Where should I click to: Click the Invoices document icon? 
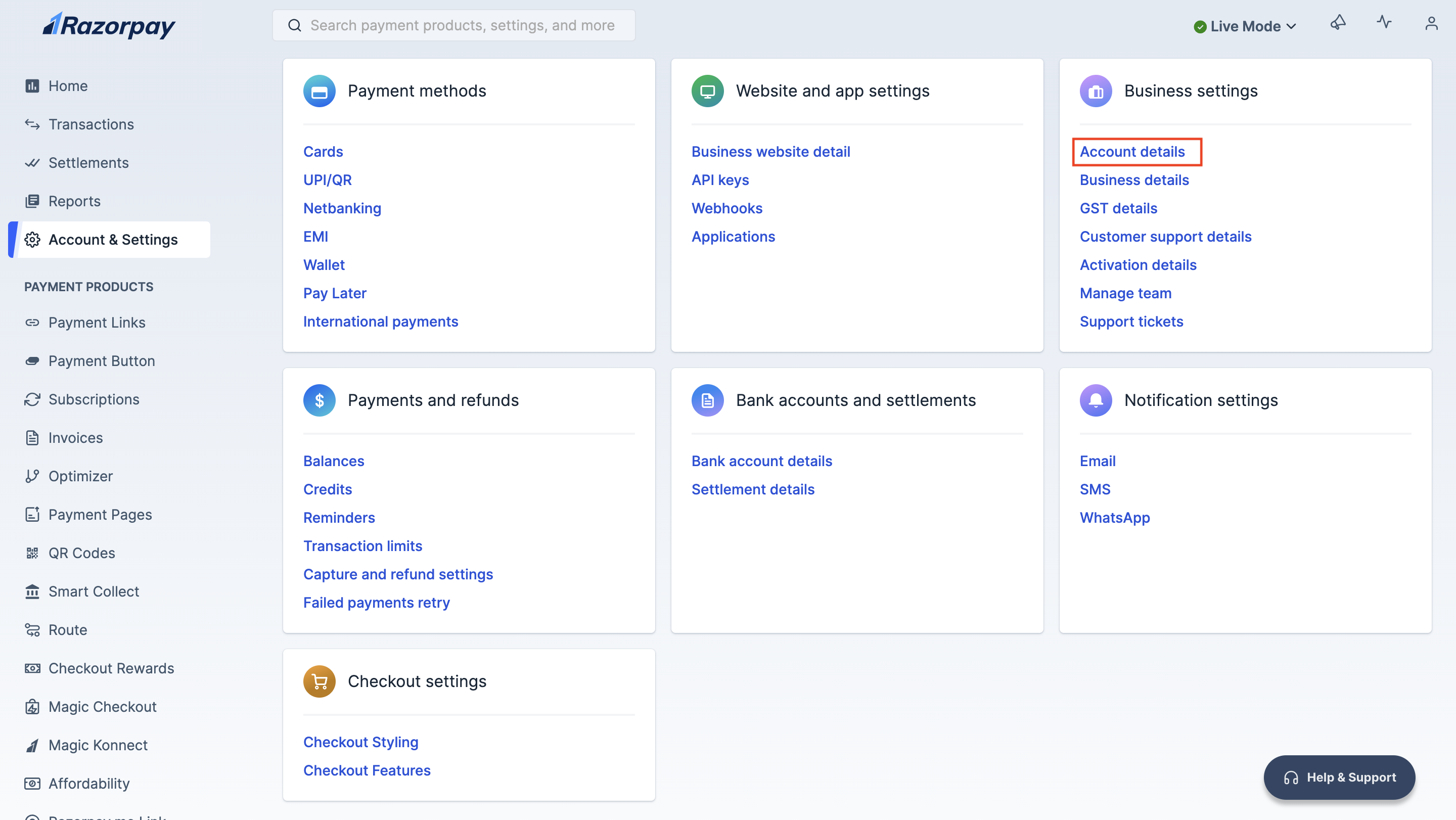coord(32,438)
